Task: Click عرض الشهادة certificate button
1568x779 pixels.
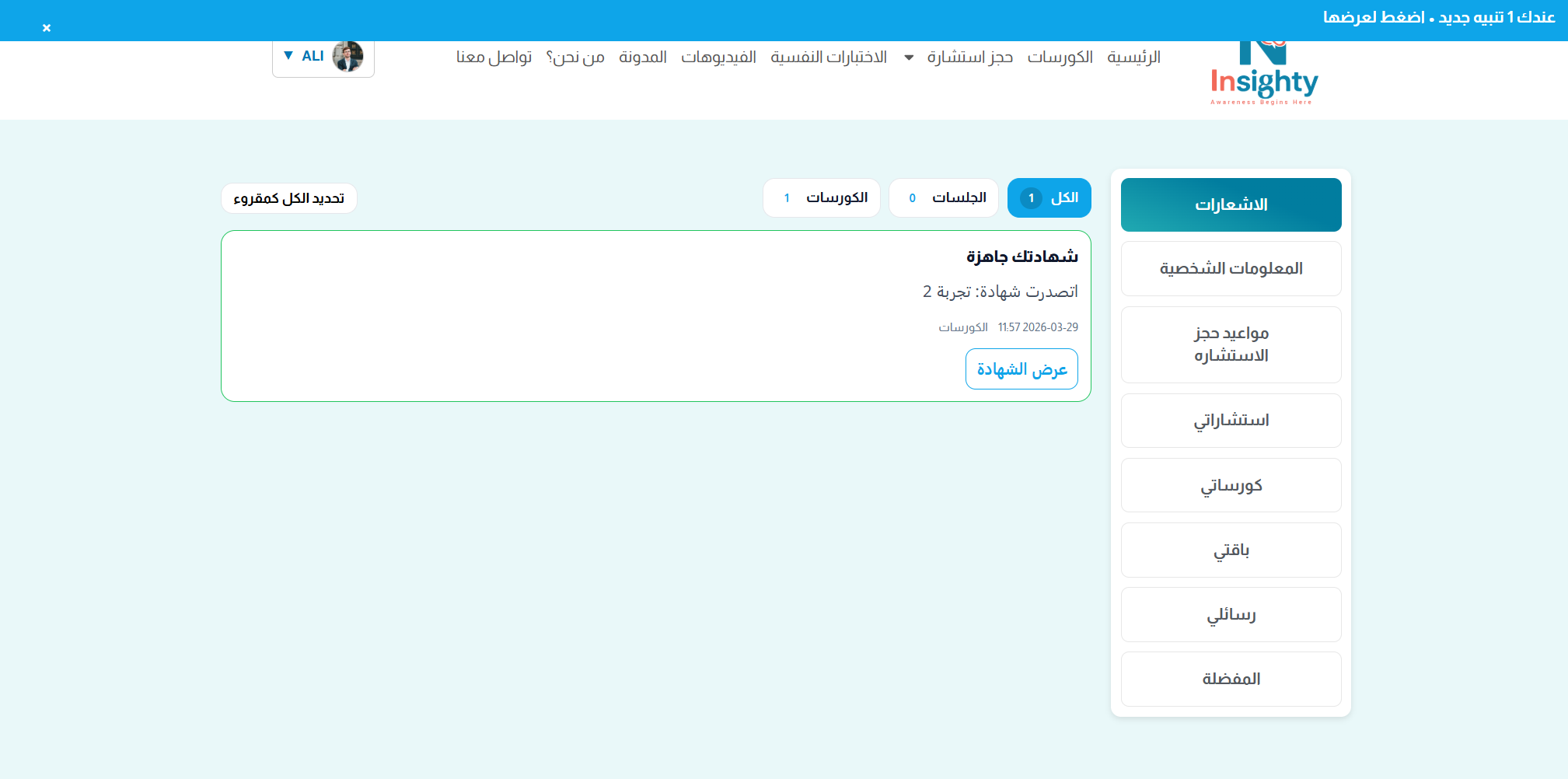Action: point(1021,369)
